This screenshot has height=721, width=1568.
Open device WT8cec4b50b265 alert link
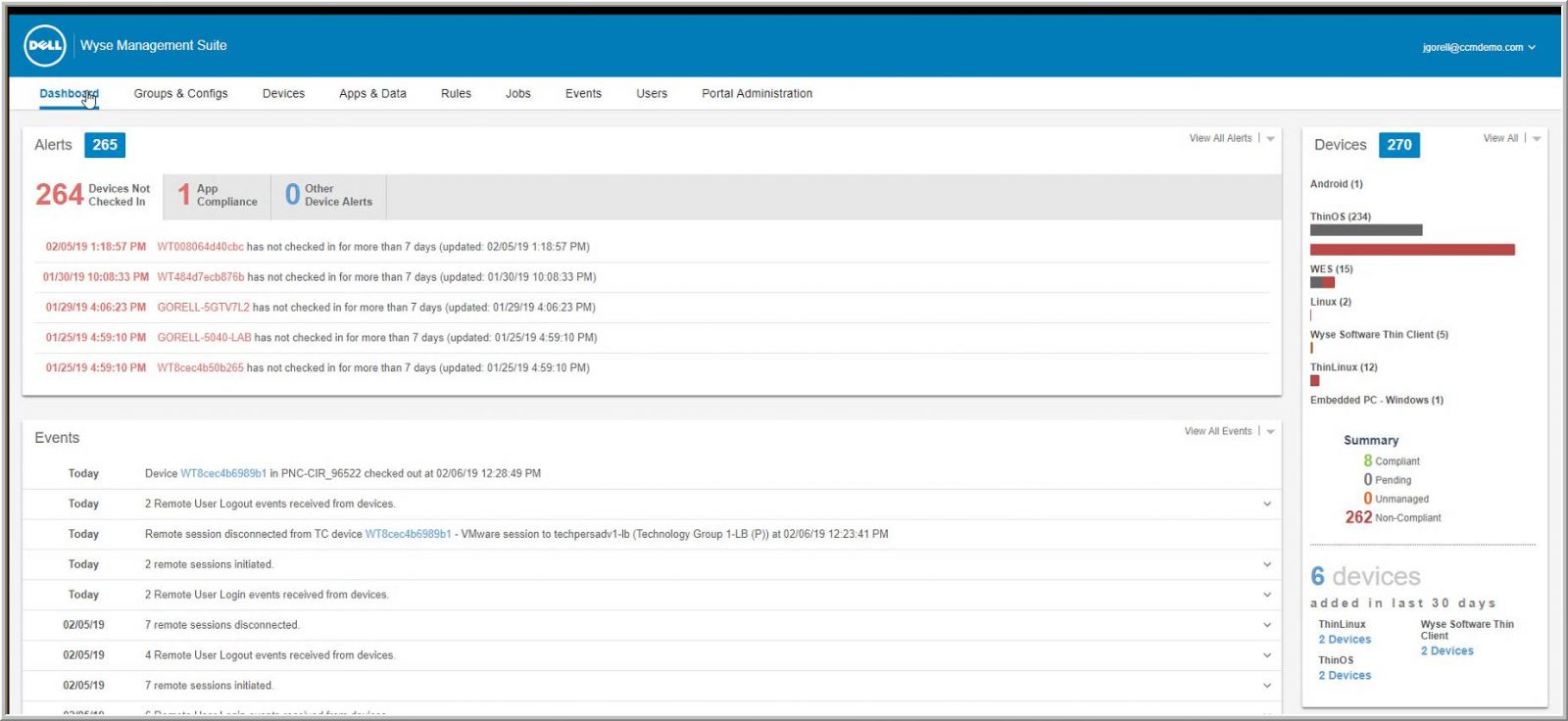pyautogui.click(x=200, y=368)
